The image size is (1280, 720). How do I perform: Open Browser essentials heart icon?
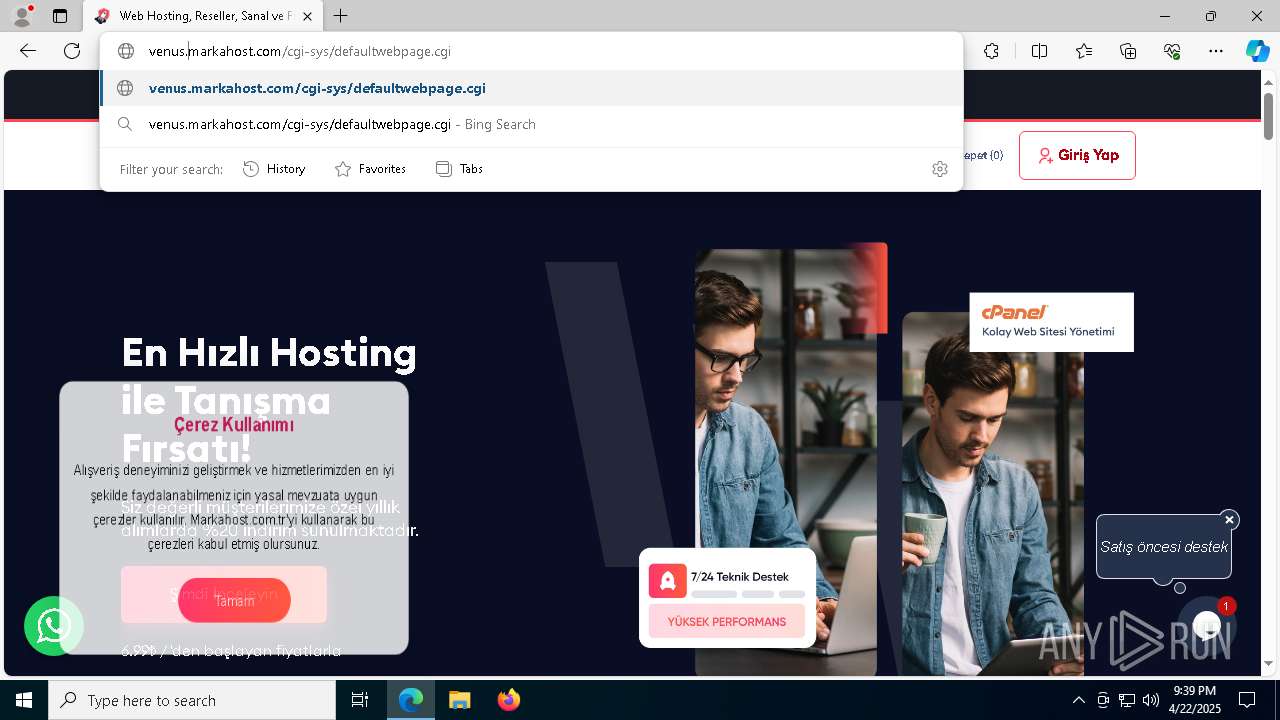(1172, 51)
